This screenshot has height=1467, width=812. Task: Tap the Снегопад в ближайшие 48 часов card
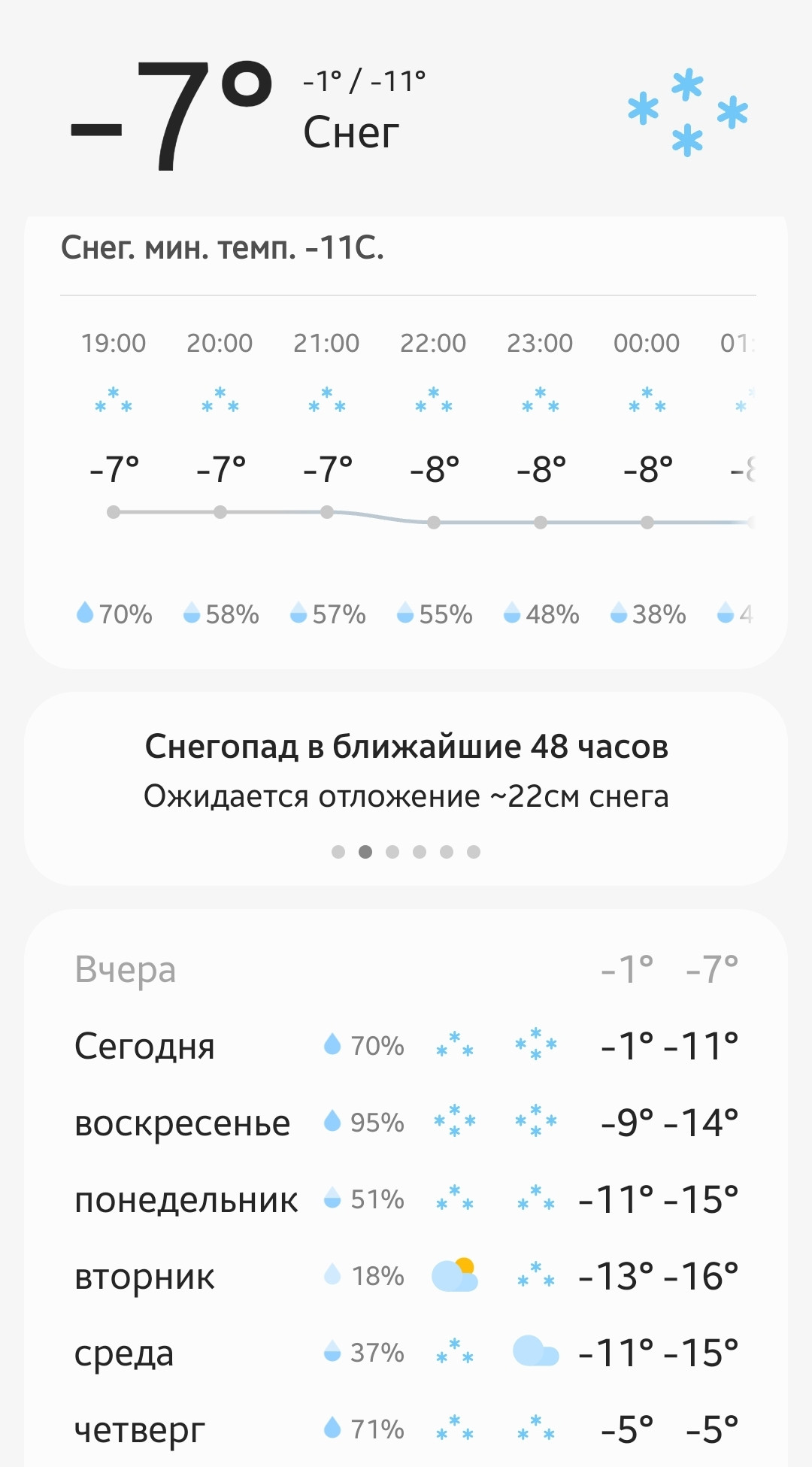click(406, 789)
